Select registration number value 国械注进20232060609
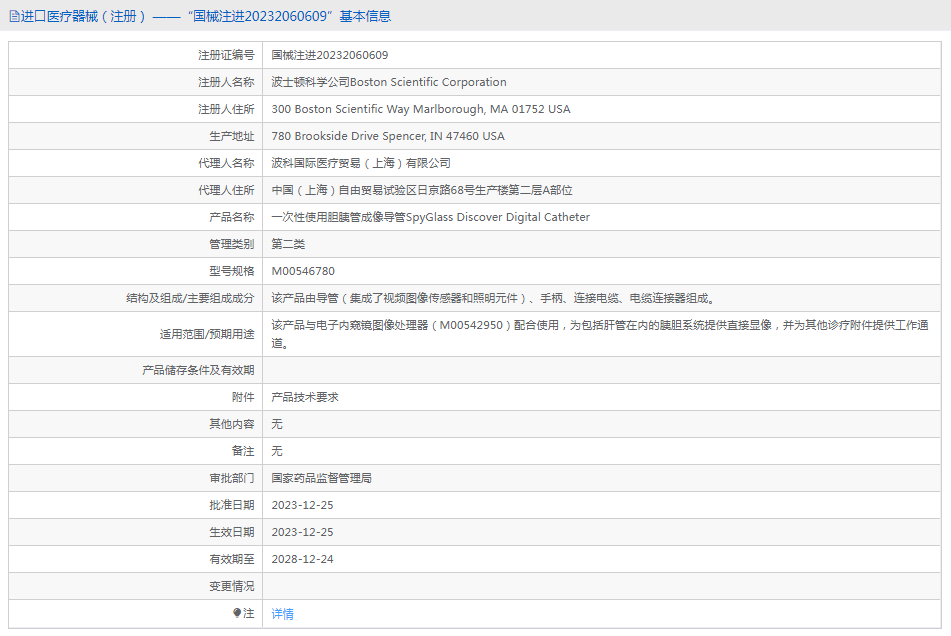Screen dimensions: 951x636 click(x=329, y=55)
